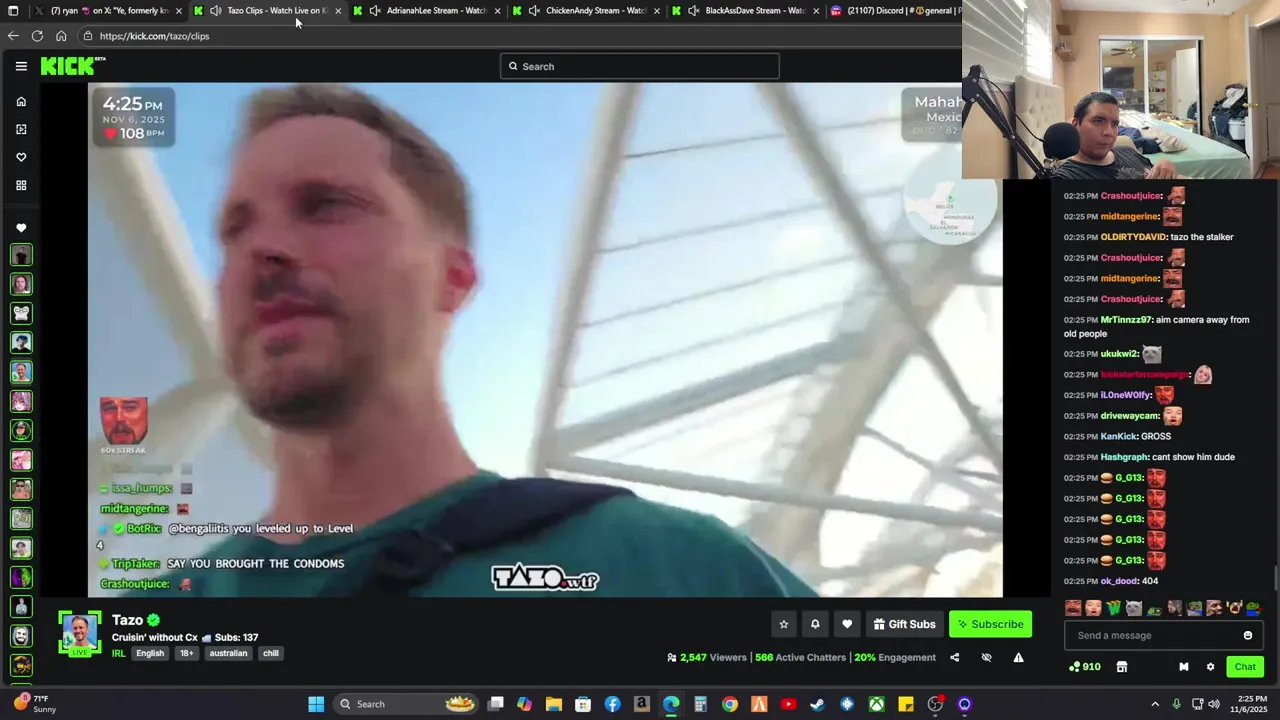
Task: Open browser home page
Action: (61, 36)
